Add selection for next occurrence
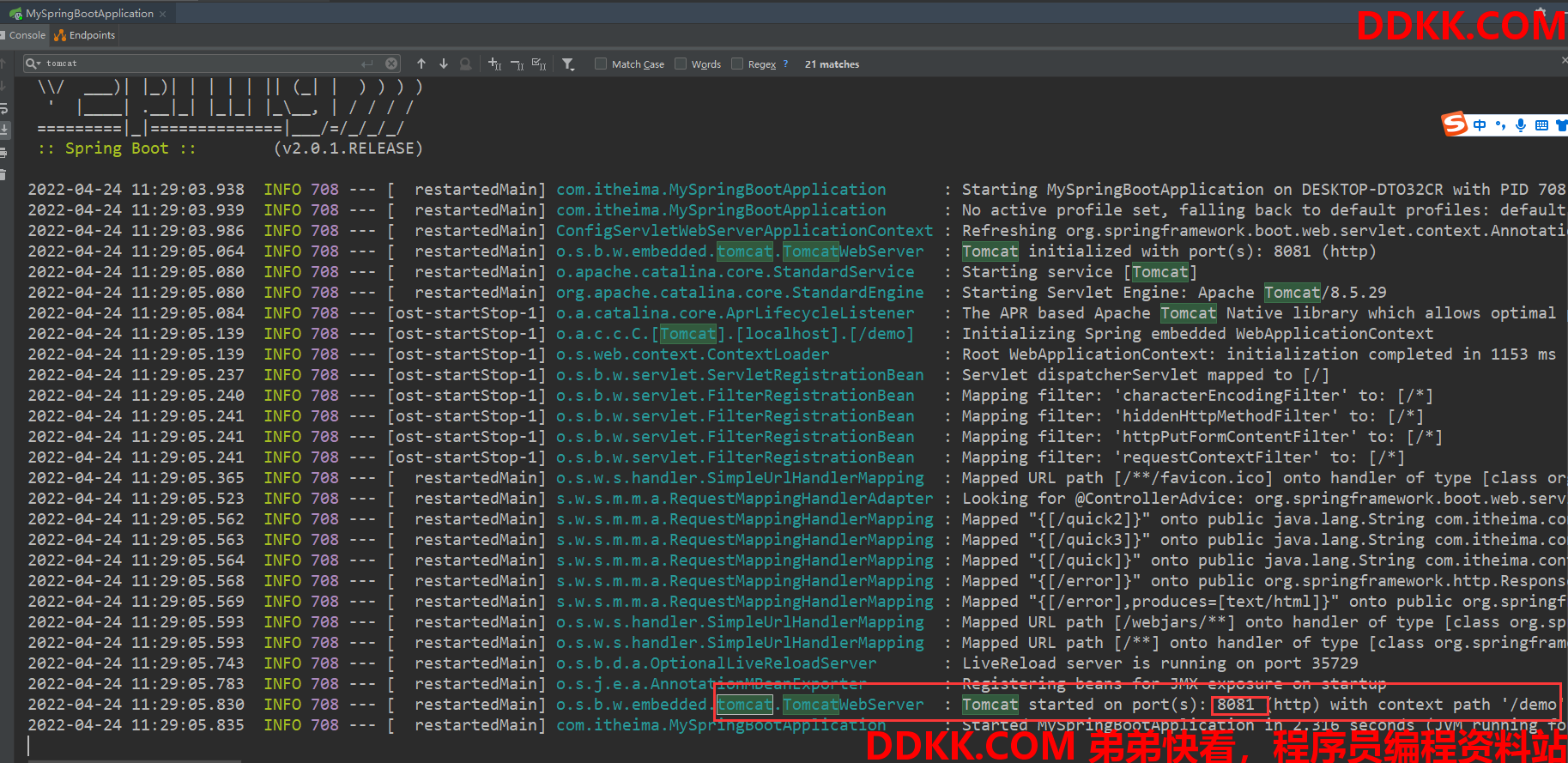 point(494,64)
